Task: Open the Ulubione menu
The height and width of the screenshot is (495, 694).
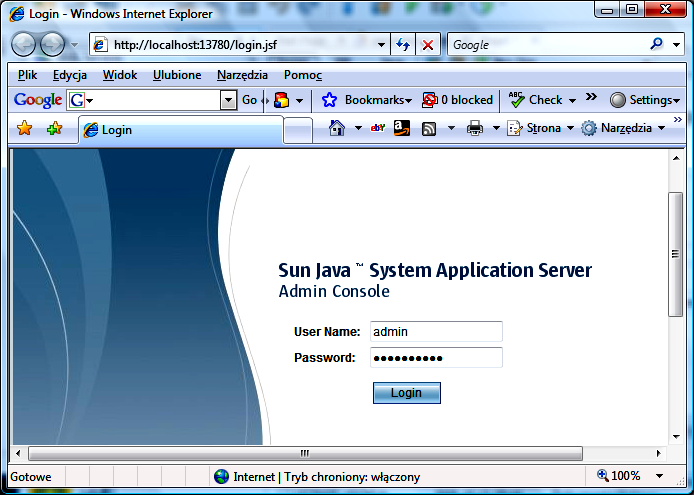Action: point(177,75)
